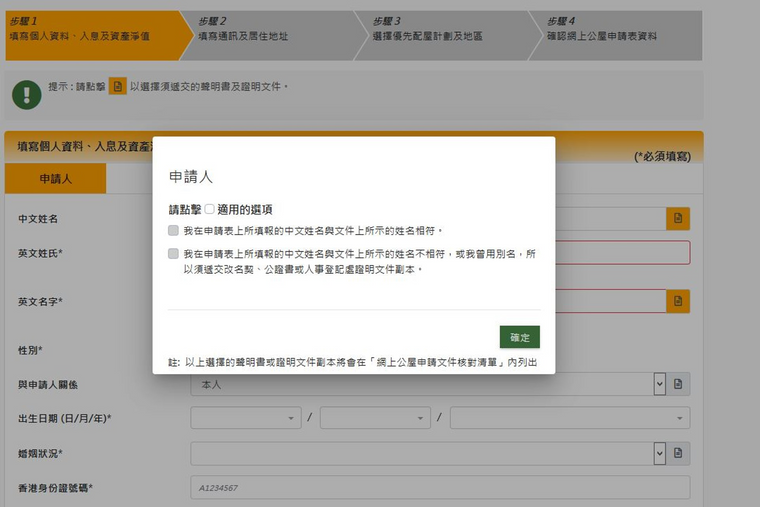
Task: Go to 步驟 2 correspondence address step
Action: [274, 35]
